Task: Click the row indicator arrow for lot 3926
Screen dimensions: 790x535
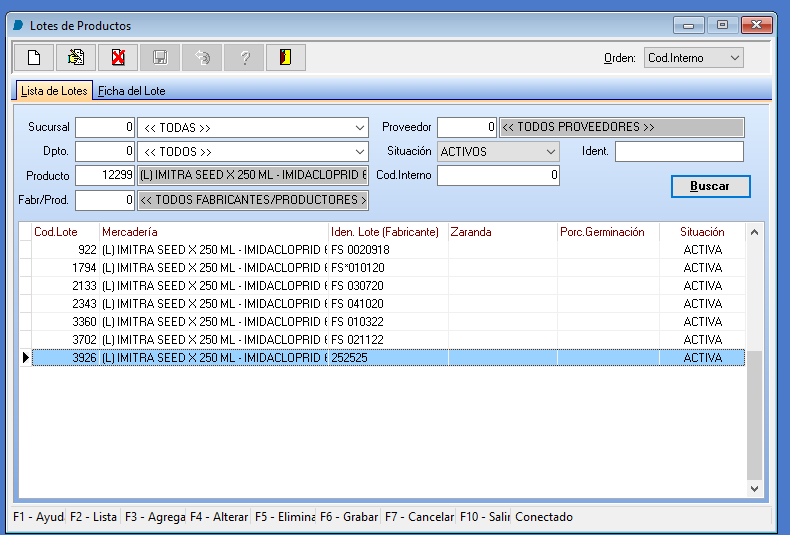Action: [x=26, y=358]
